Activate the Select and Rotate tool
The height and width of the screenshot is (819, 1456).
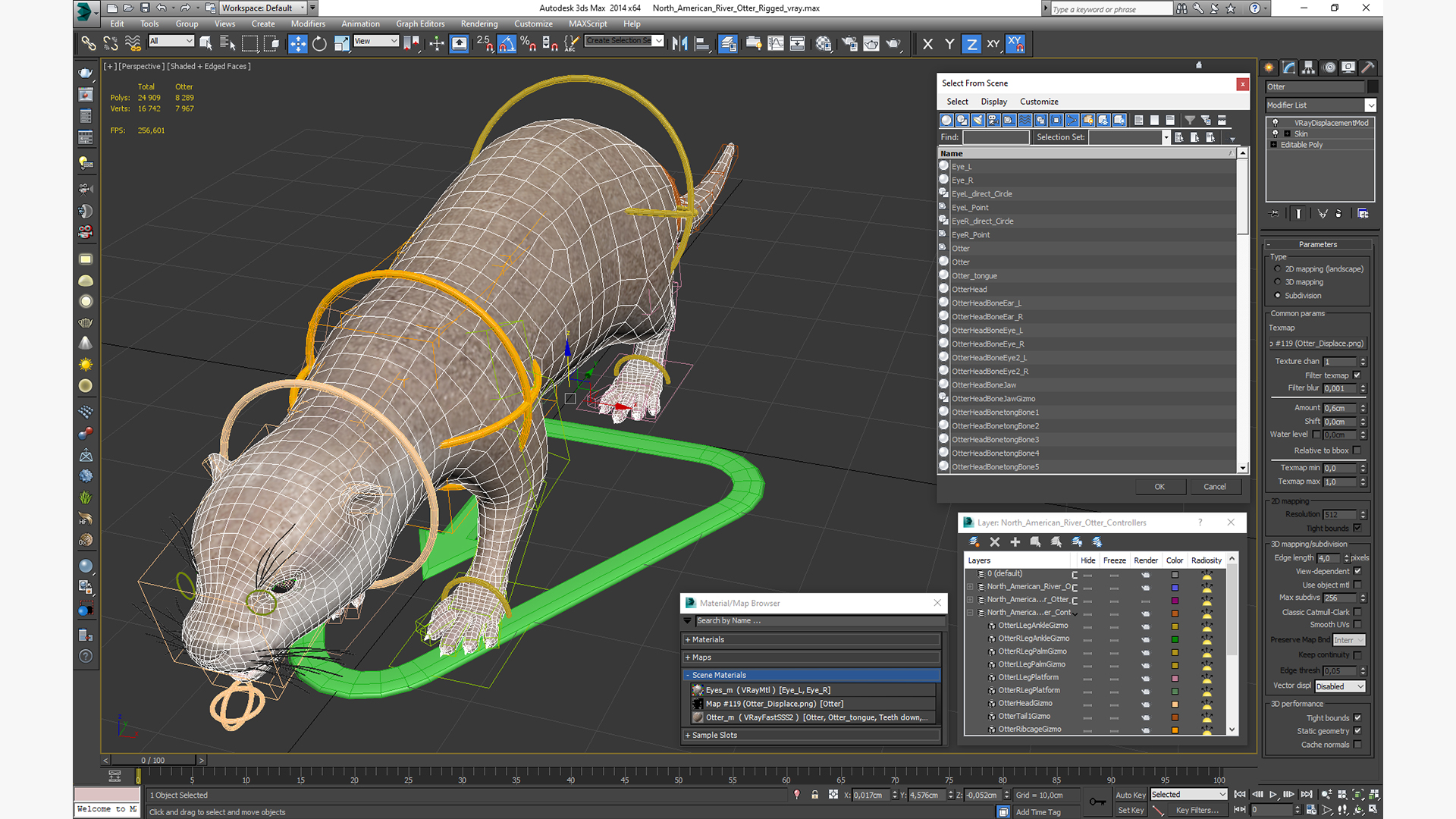coord(319,44)
